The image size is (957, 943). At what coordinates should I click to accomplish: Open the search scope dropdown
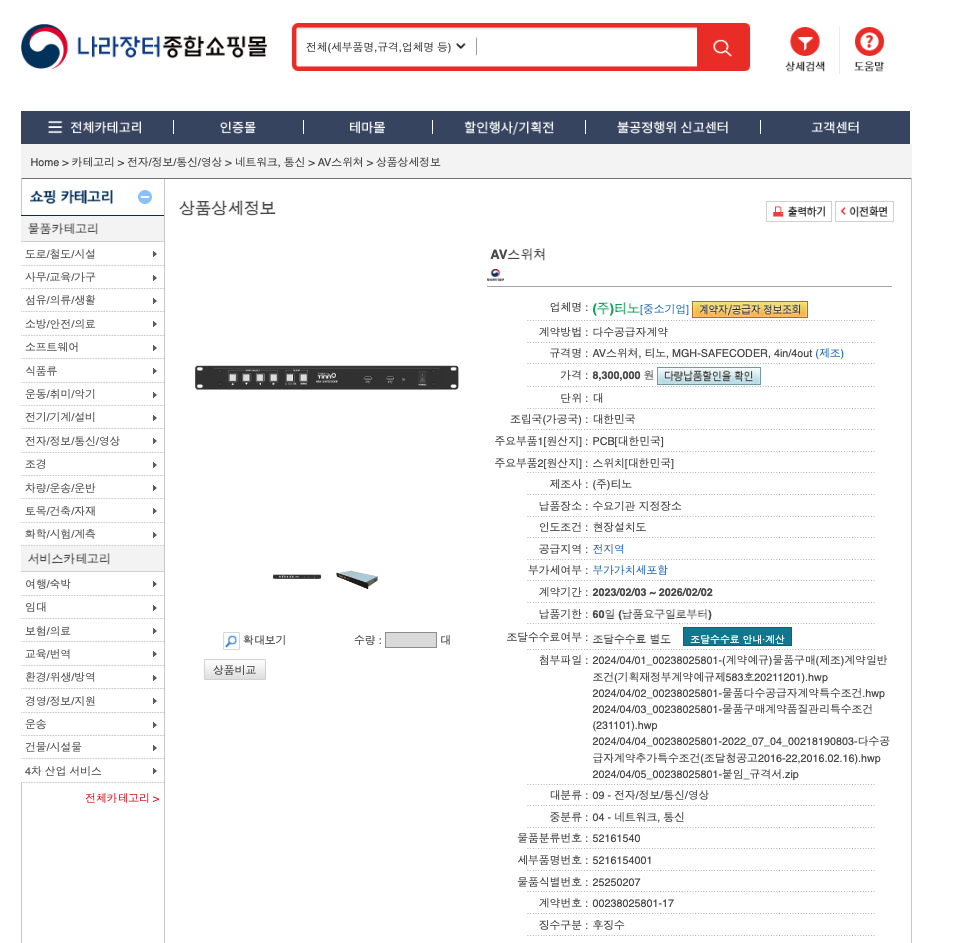(x=386, y=47)
